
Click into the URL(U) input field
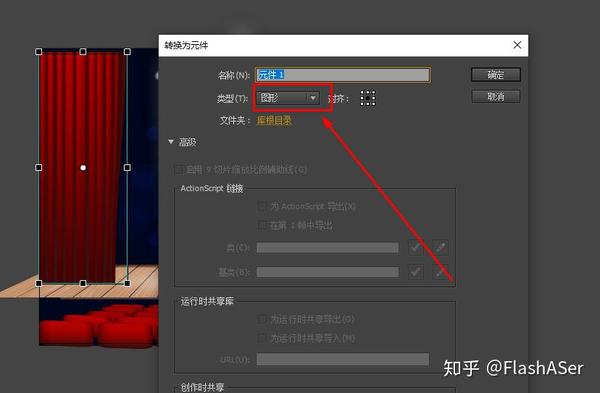[x=342, y=359]
